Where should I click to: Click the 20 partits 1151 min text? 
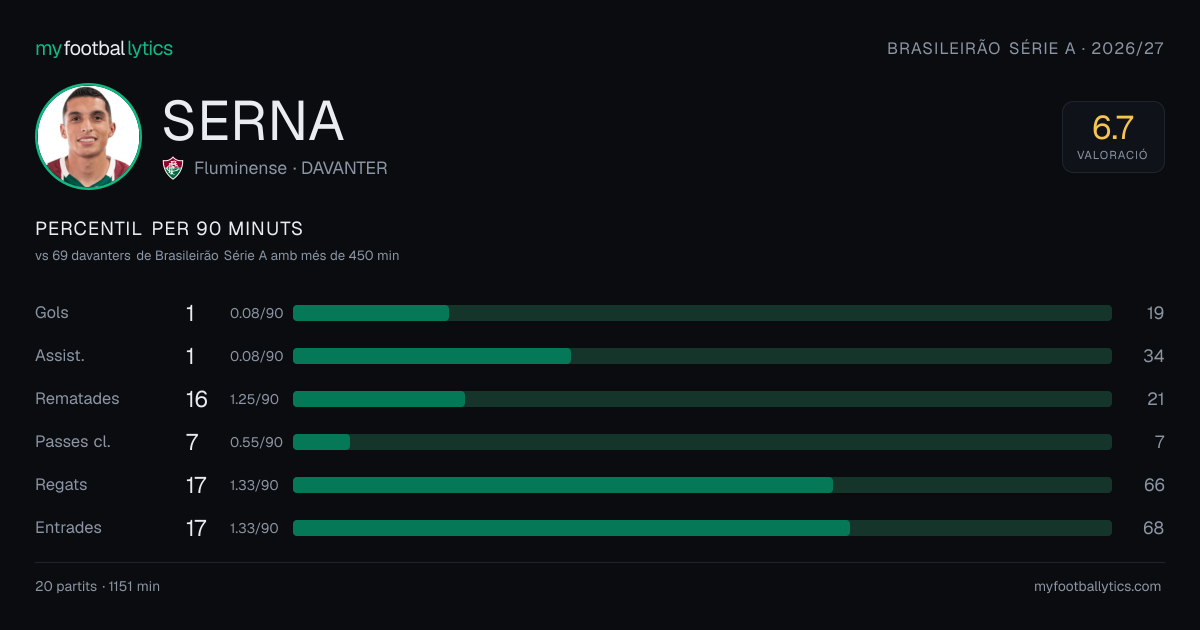coord(97,586)
